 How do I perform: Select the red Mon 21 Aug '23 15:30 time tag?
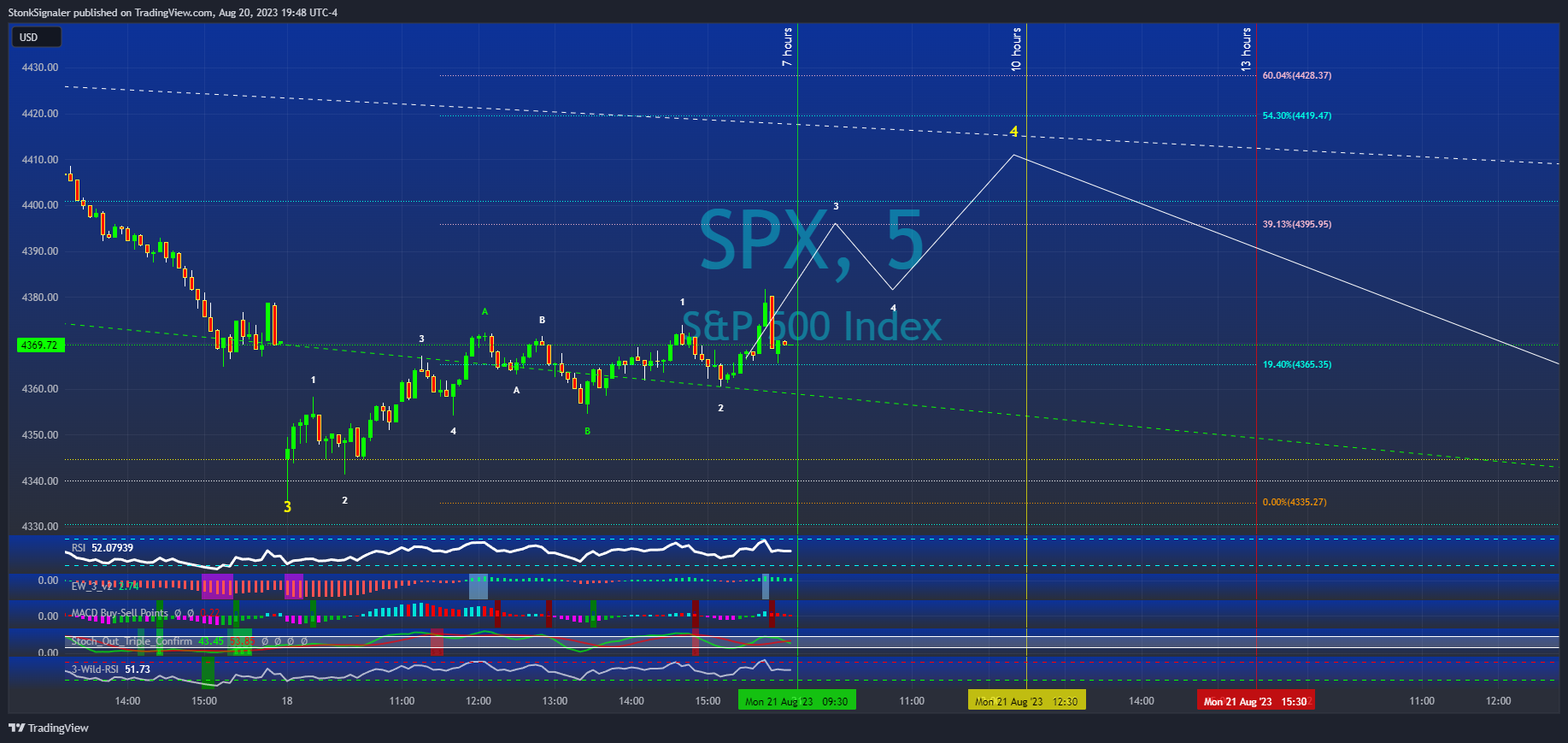(1255, 701)
